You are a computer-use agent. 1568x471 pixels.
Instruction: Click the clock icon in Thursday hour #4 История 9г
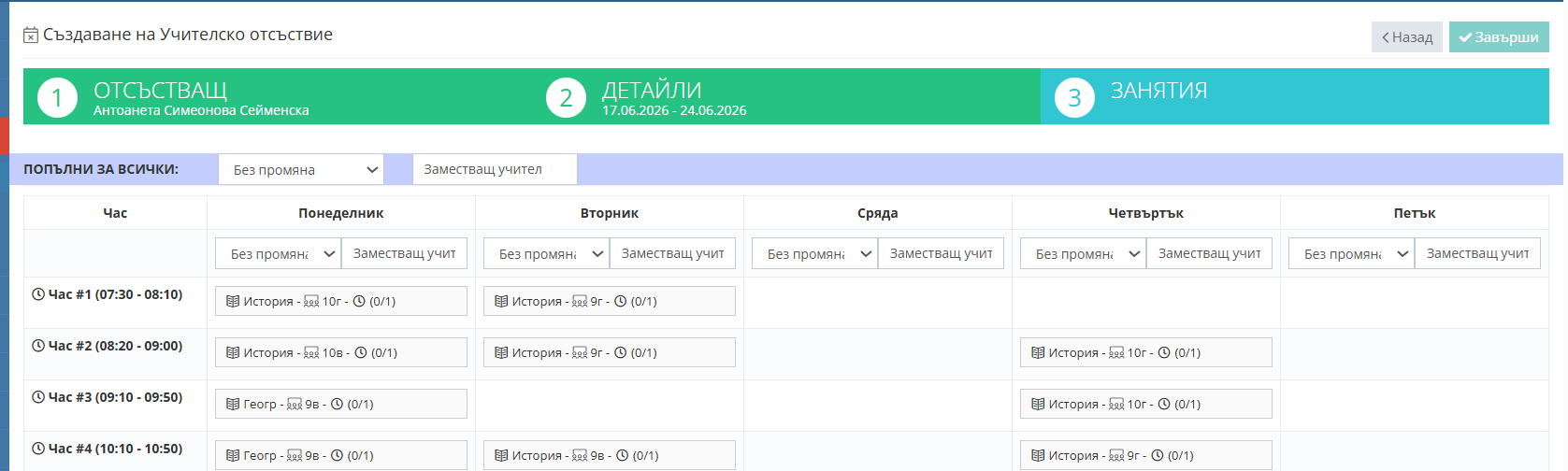(x=1157, y=455)
